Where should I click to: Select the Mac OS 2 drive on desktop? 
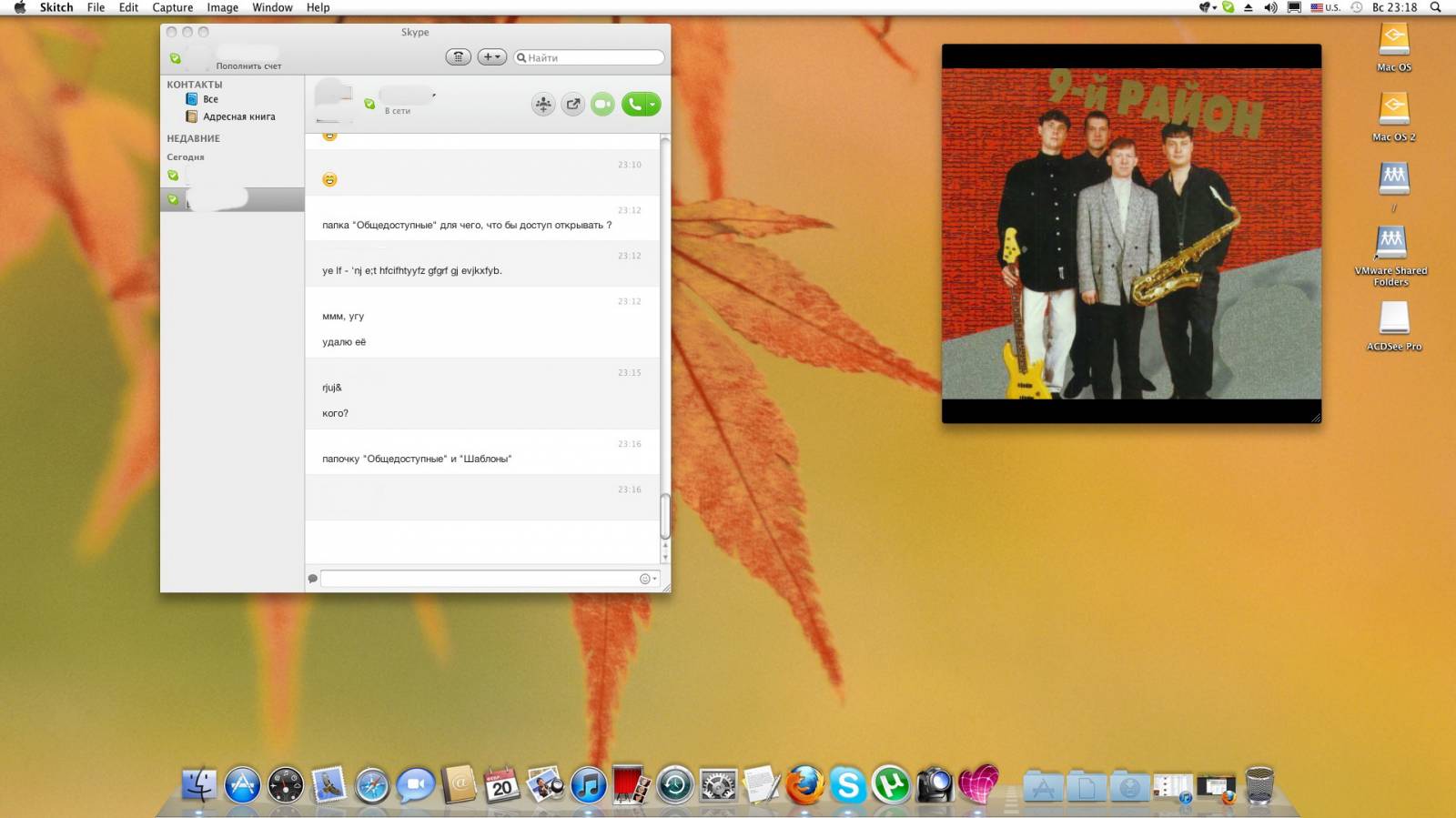(1394, 116)
